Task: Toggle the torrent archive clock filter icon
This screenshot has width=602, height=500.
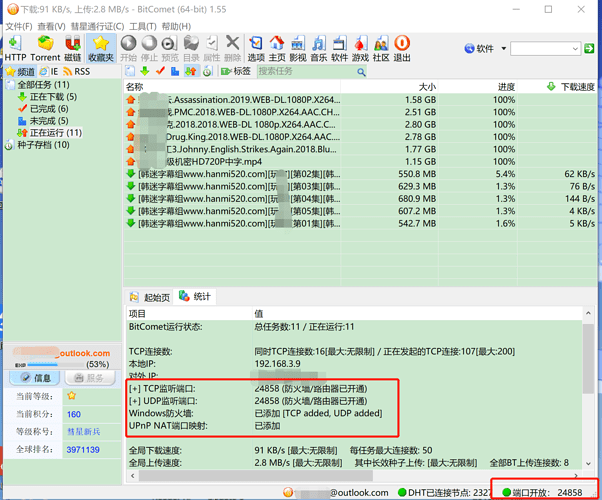Action: (x=208, y=71)
